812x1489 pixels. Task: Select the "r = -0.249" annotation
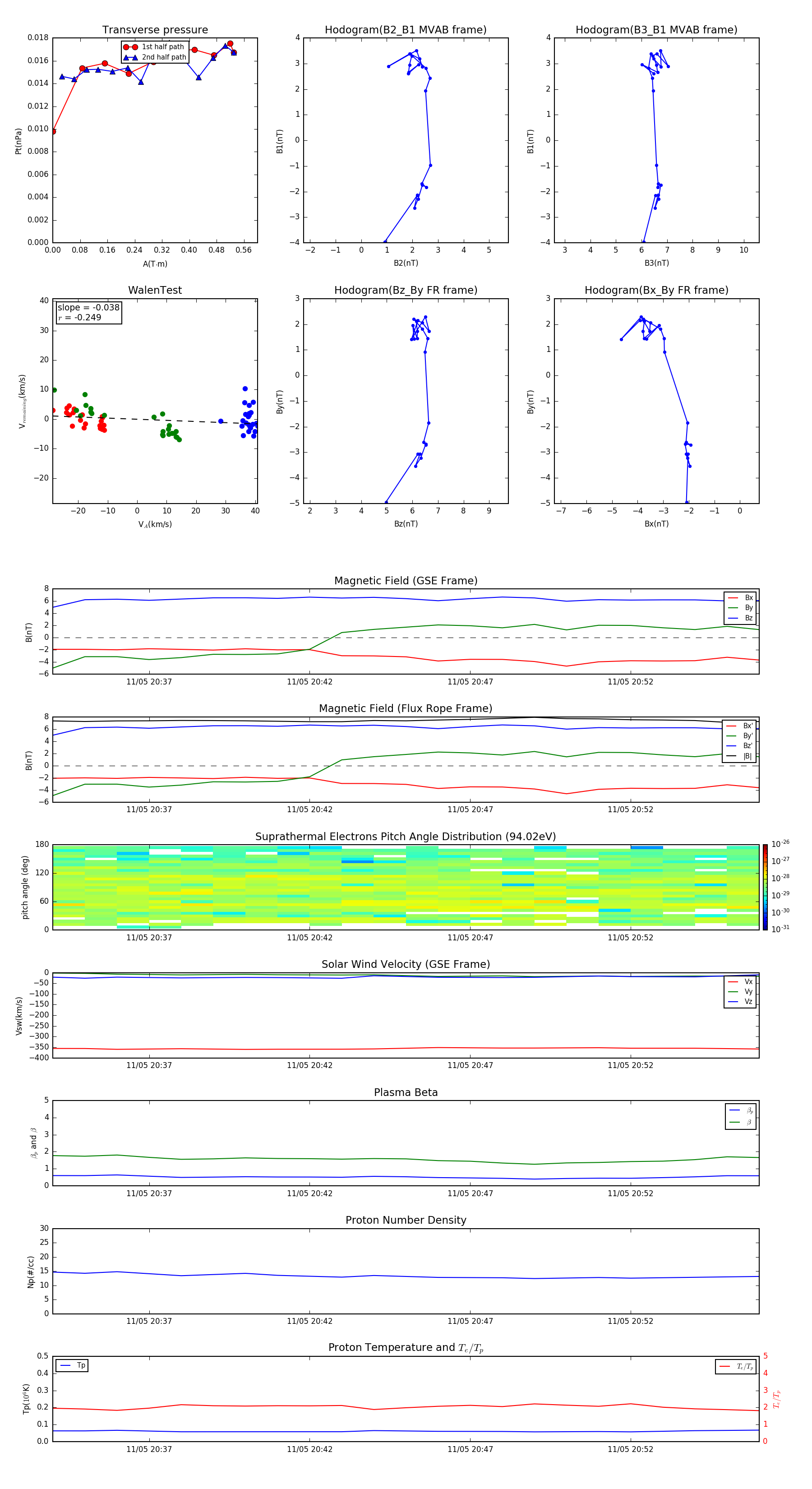click(x=80, y=317)
